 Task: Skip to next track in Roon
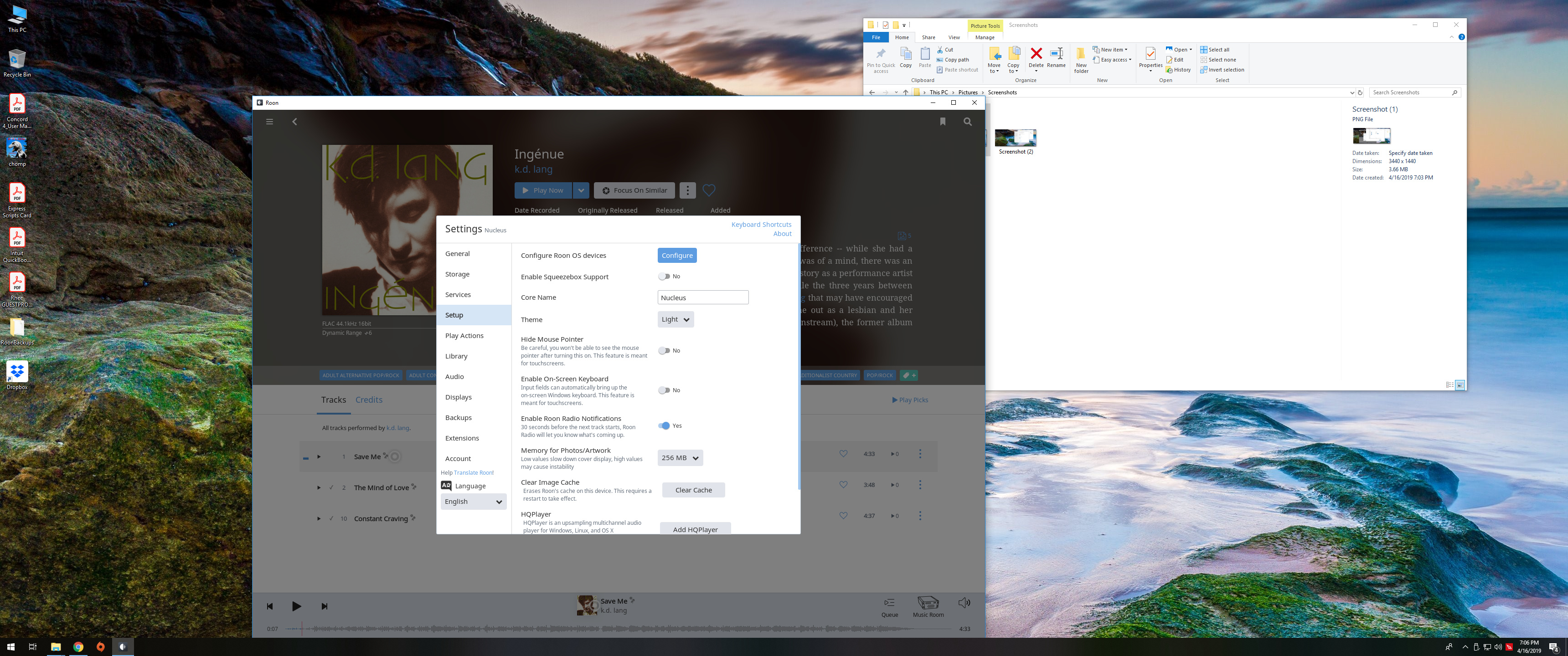coord(325,606)
